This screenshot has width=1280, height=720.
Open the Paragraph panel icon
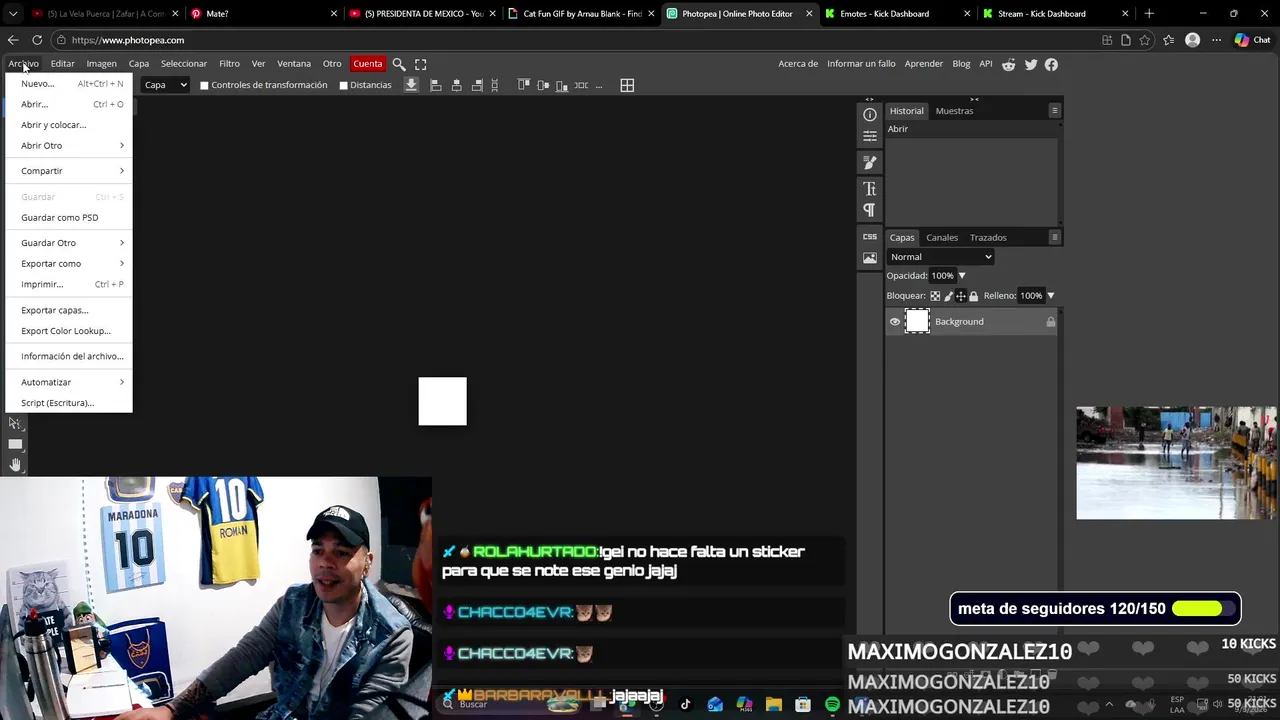(x=870, y=210)
